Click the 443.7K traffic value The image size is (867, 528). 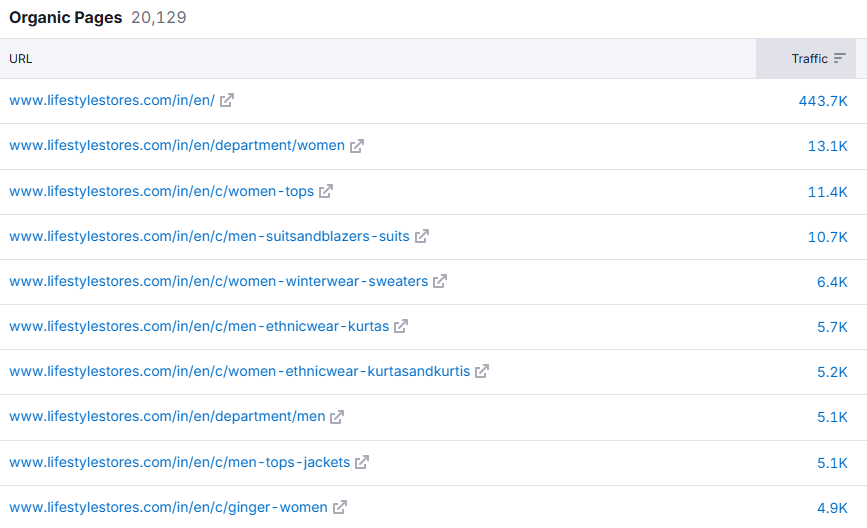click(822, 101)
